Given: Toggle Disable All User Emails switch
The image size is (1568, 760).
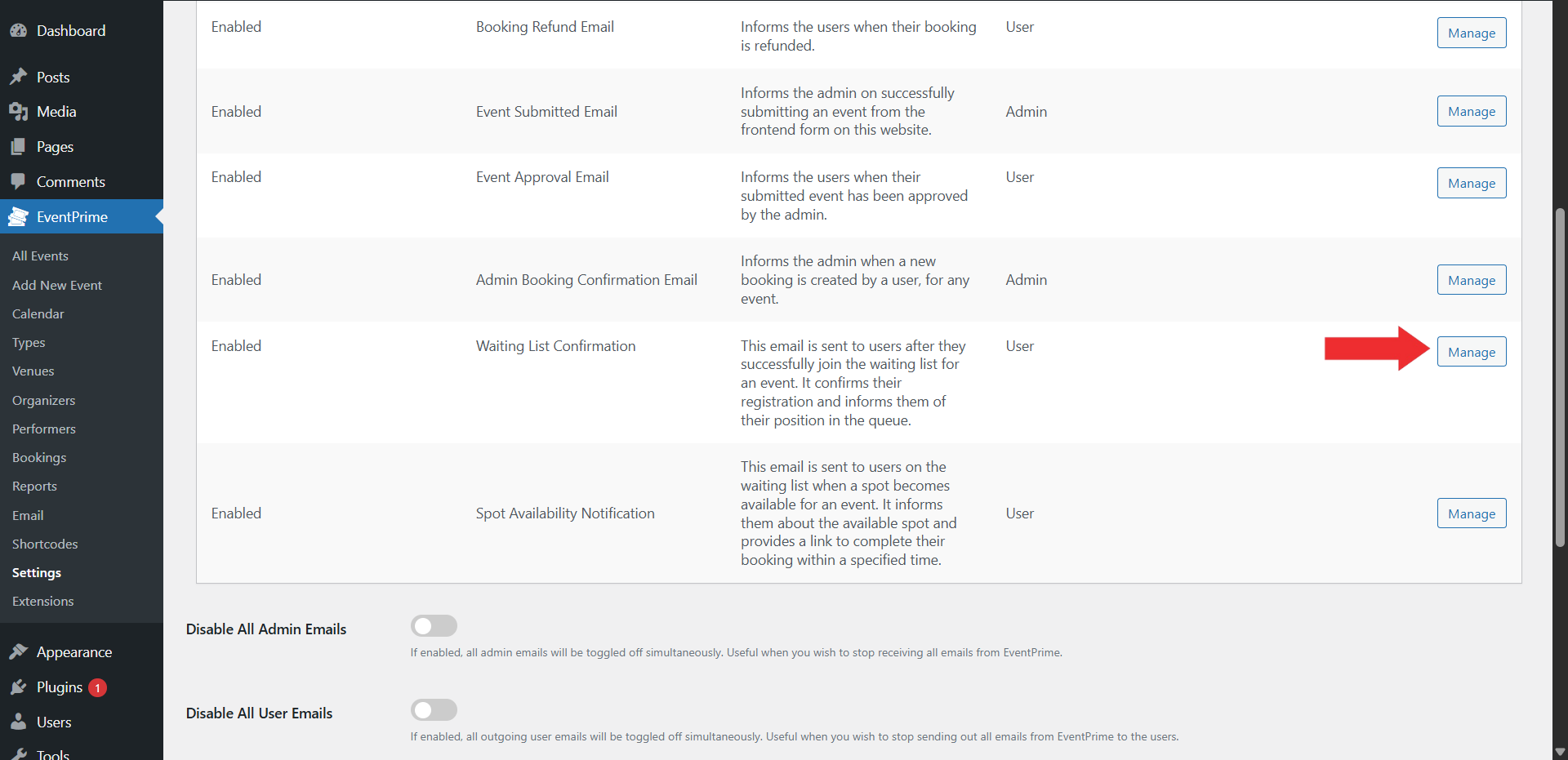Looking at the screenshot, I should coord(434,710).
